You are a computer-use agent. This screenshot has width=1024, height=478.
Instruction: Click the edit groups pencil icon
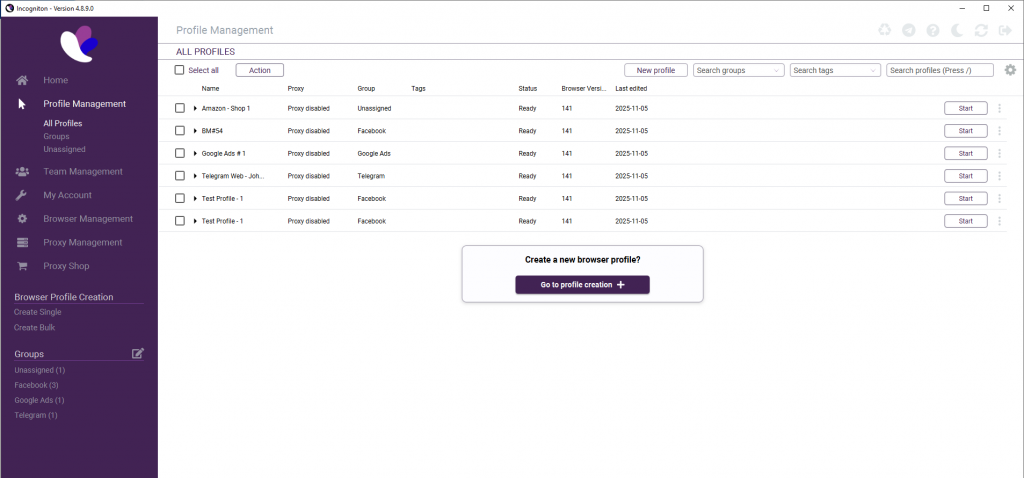pos(138,353)
